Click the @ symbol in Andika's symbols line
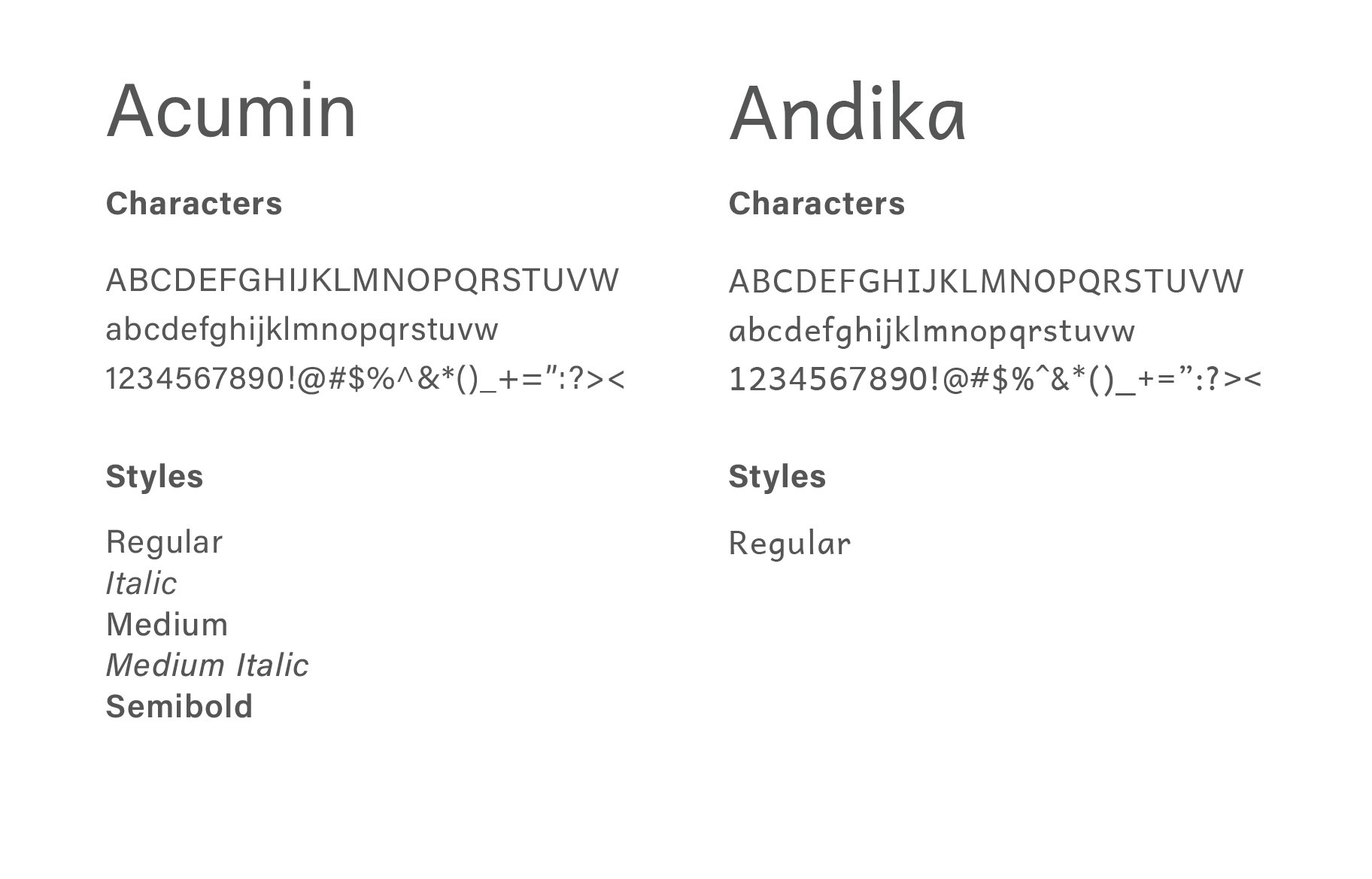The width and height of the screenshot is (1372, 879). 953,380
